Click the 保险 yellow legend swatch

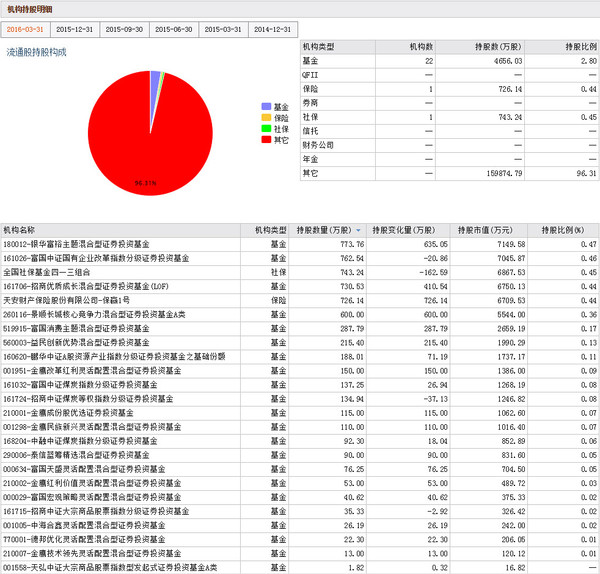tap(265, 117)
